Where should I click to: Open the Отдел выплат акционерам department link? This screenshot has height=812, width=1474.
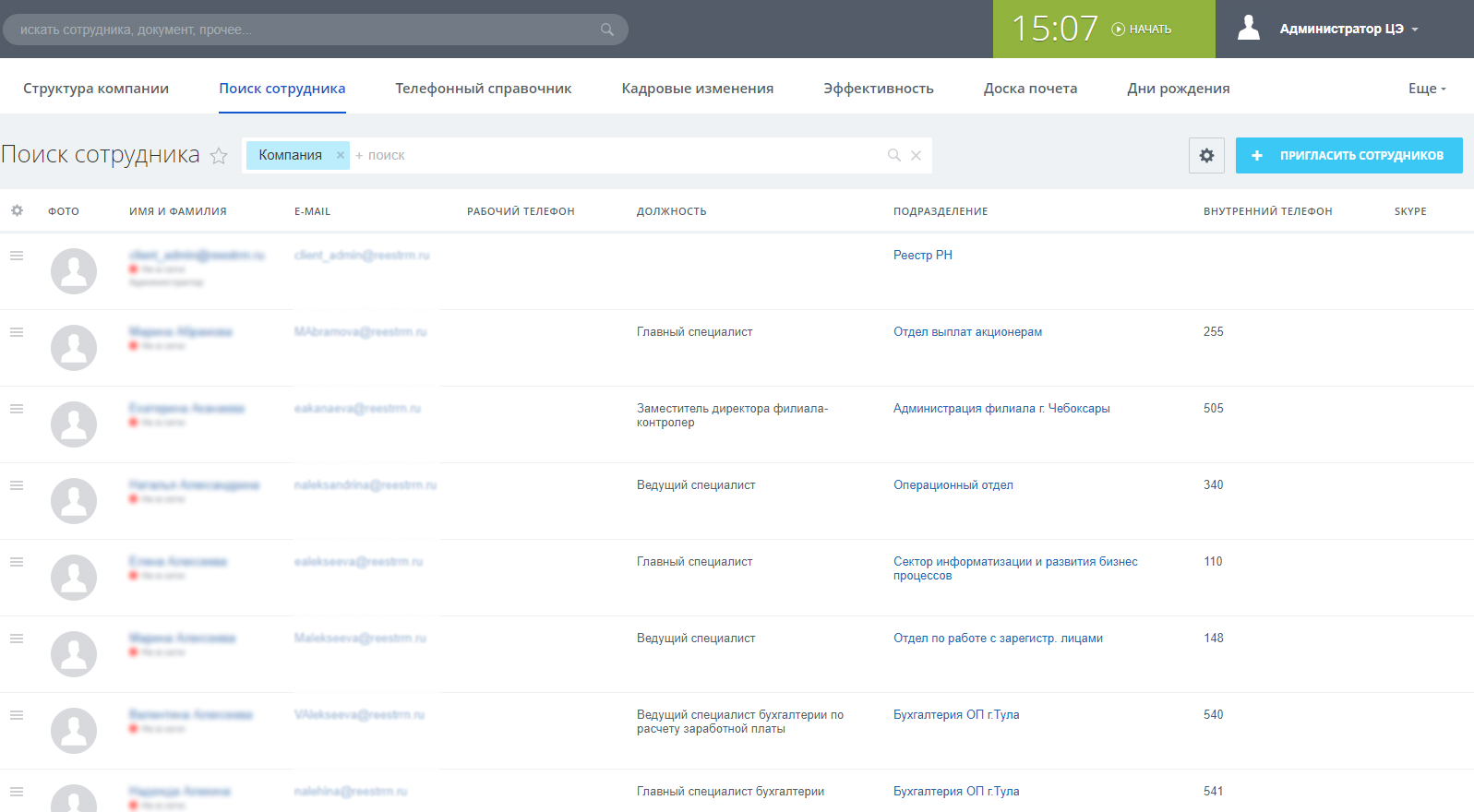point(967,332)
